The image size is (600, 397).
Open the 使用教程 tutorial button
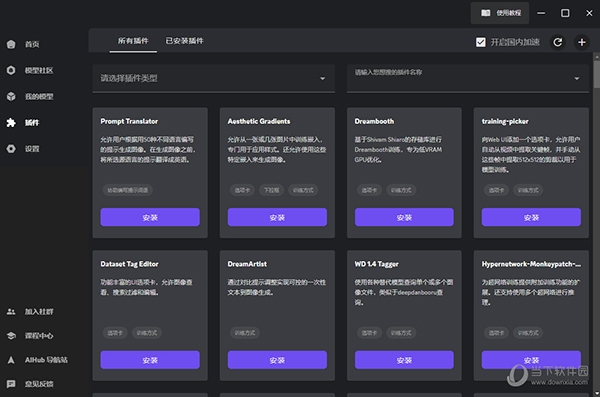(x=500, y=13)
